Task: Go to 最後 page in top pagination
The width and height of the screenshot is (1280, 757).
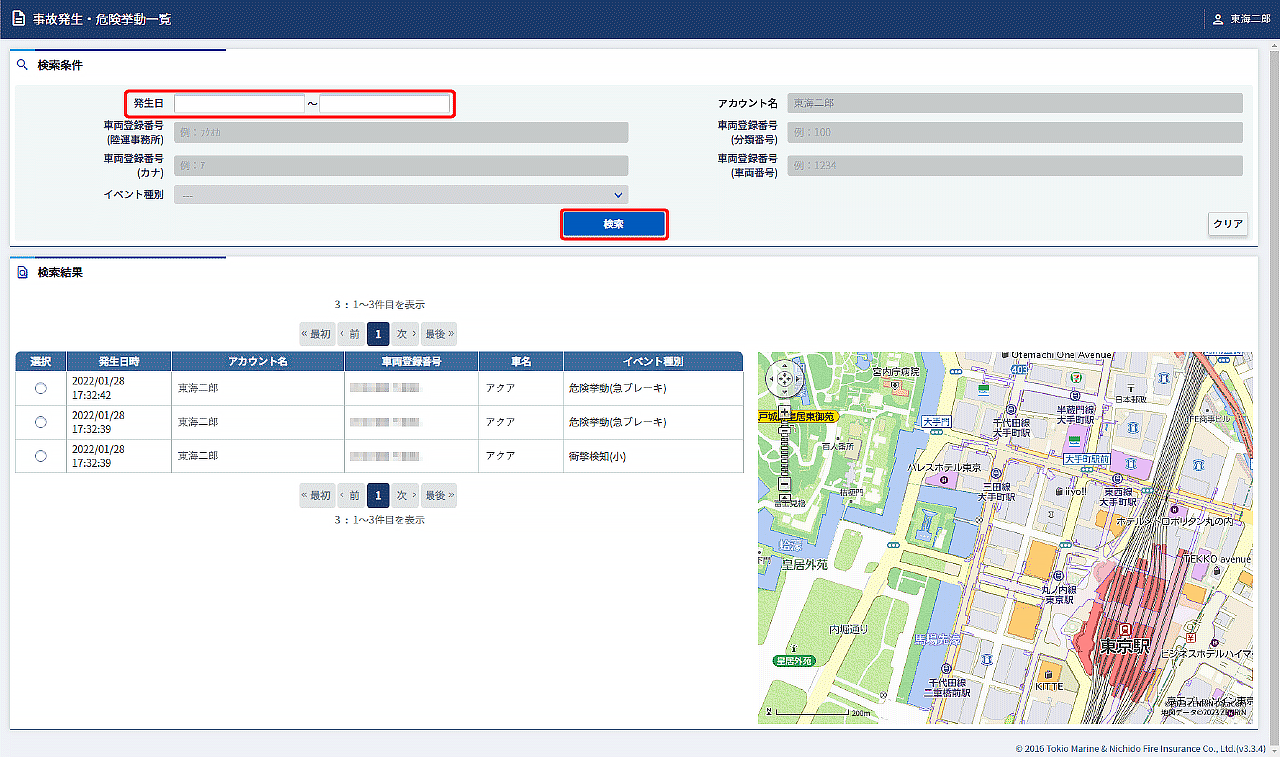Action: tap(439, 334)
